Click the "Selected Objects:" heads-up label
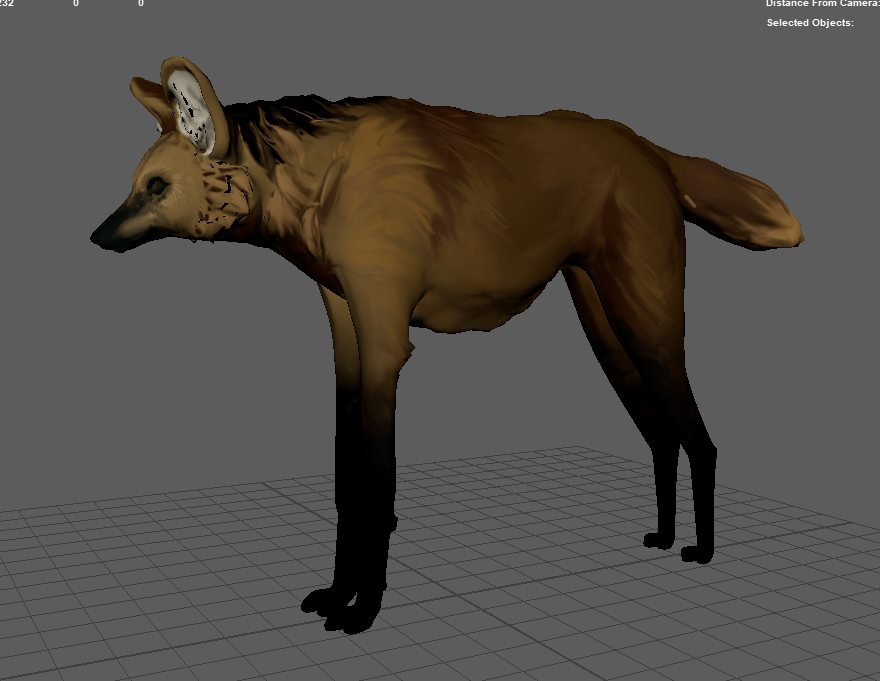The width and height of the screenshot is (880, 681). 810,23
